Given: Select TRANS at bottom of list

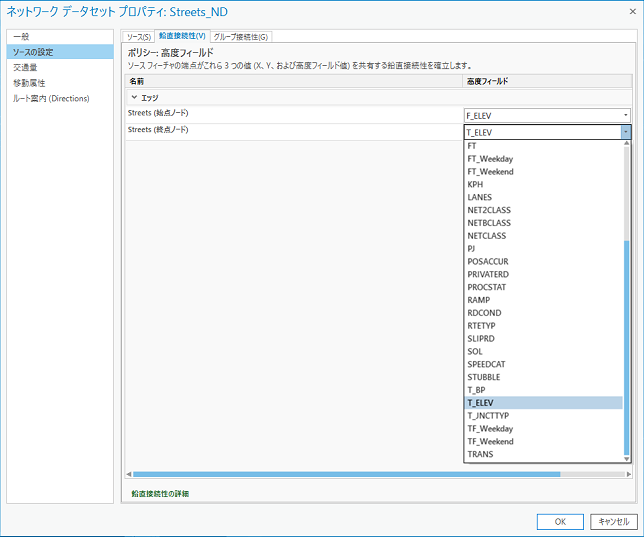Looking at the screenshot, I should coord(480,454).
